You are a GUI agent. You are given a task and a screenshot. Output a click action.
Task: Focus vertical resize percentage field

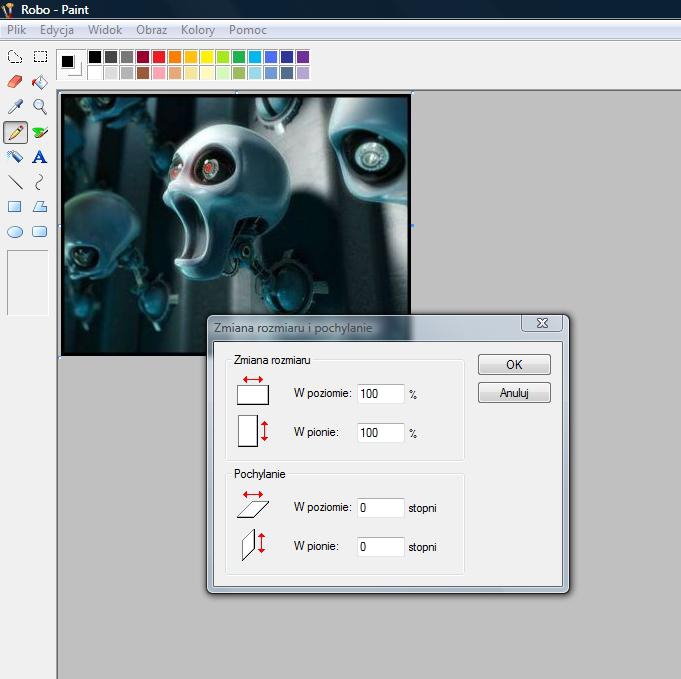pos(381,433)
